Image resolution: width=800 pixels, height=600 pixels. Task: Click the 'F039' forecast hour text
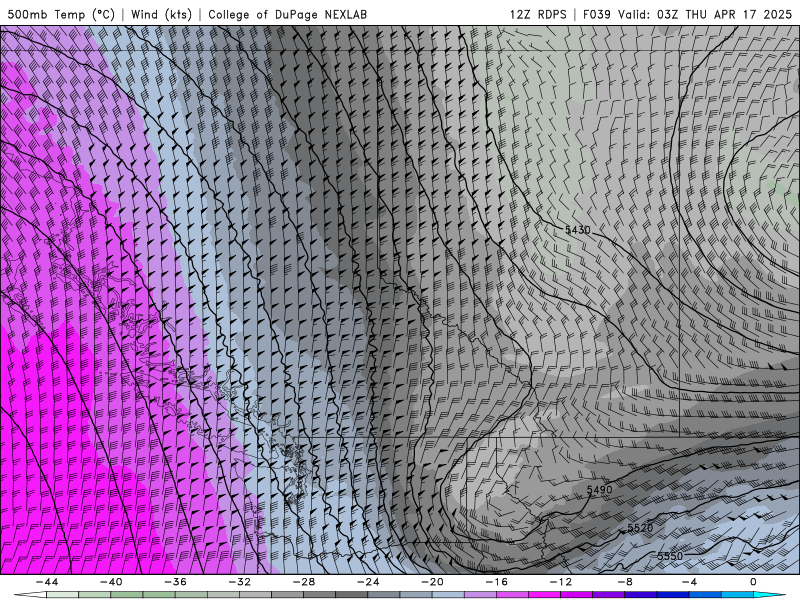[x=596, y=14]
